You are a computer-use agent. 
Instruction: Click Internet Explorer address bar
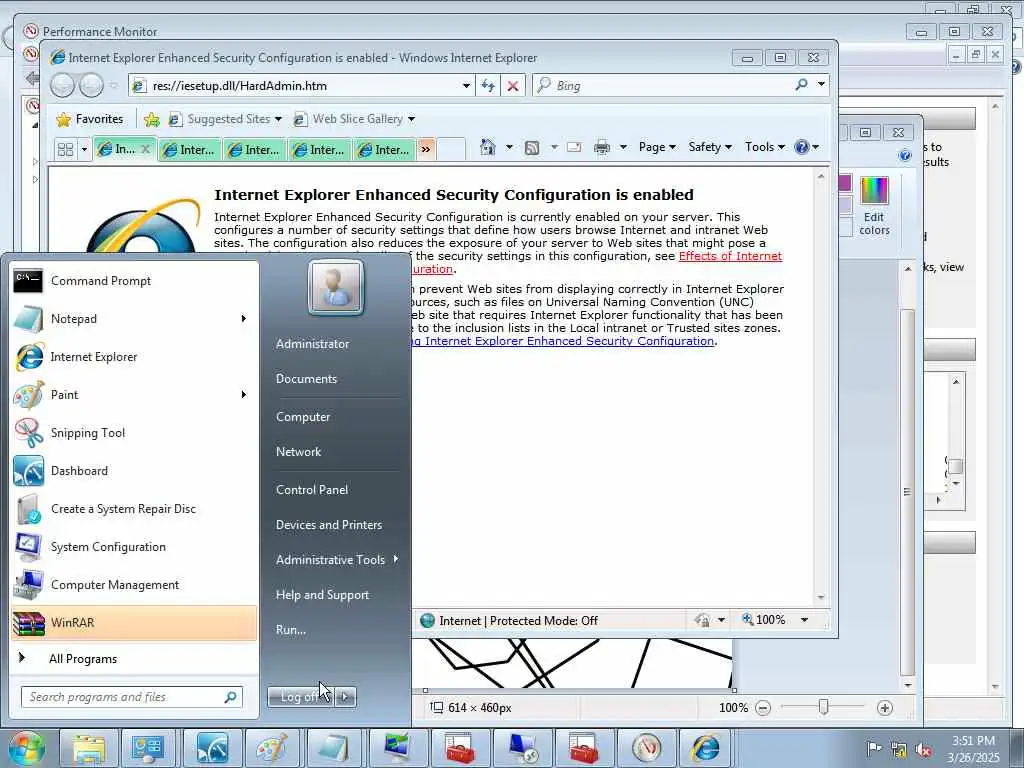294,86
